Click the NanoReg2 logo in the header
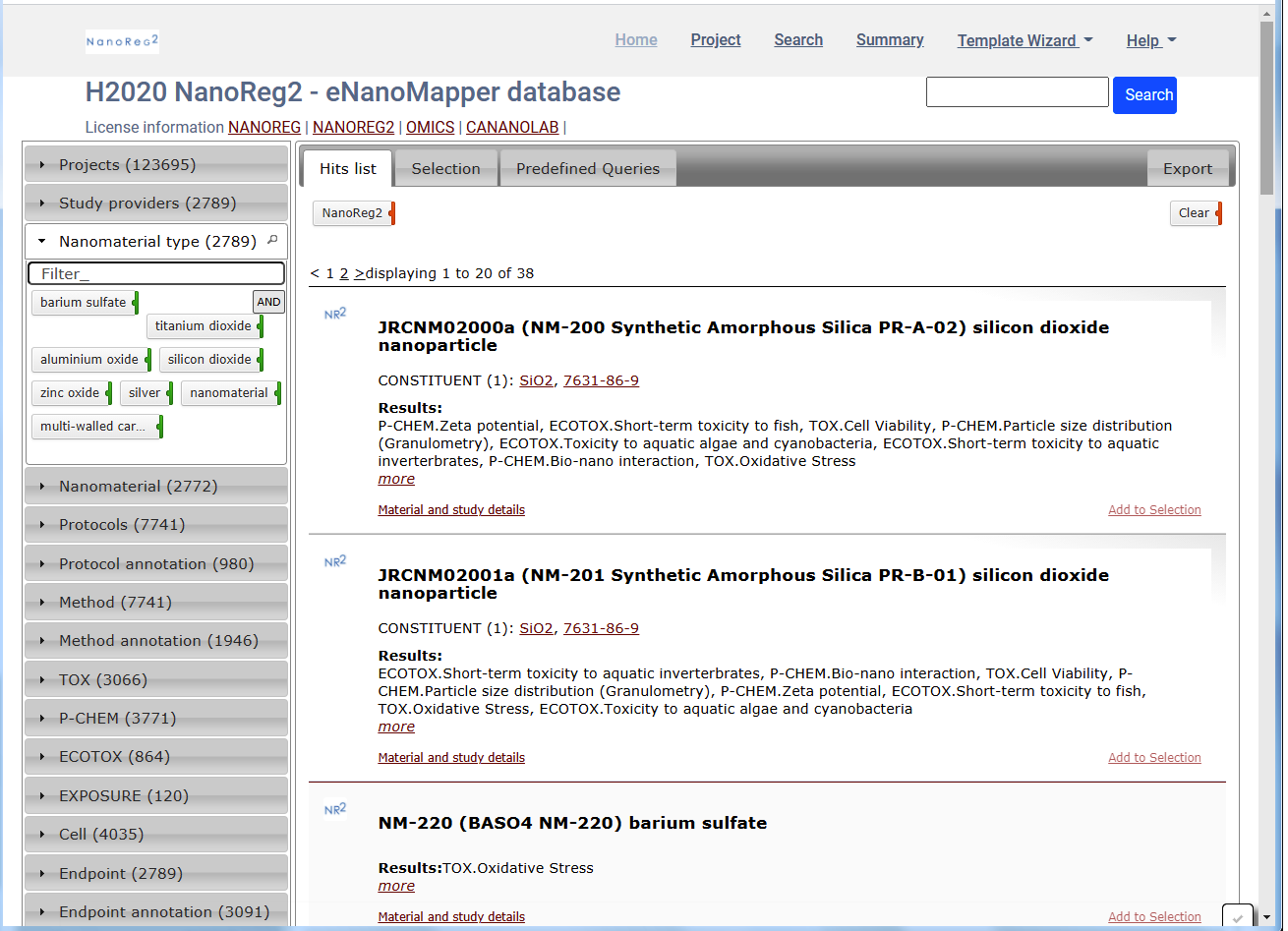Viewport: 1288px width, 931px height. [122, 41]
